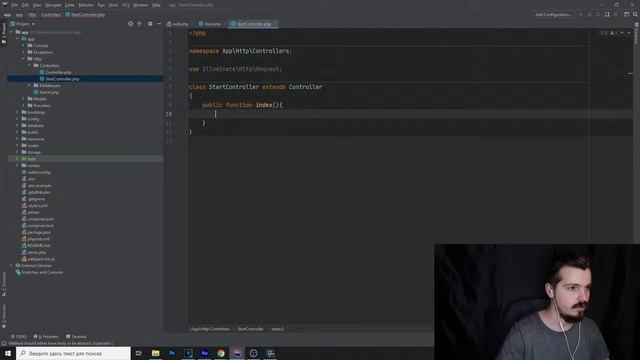Click yellow warning mark on error stripe
The height and width of the screenshot is (360, 640).
click(630, 73)
